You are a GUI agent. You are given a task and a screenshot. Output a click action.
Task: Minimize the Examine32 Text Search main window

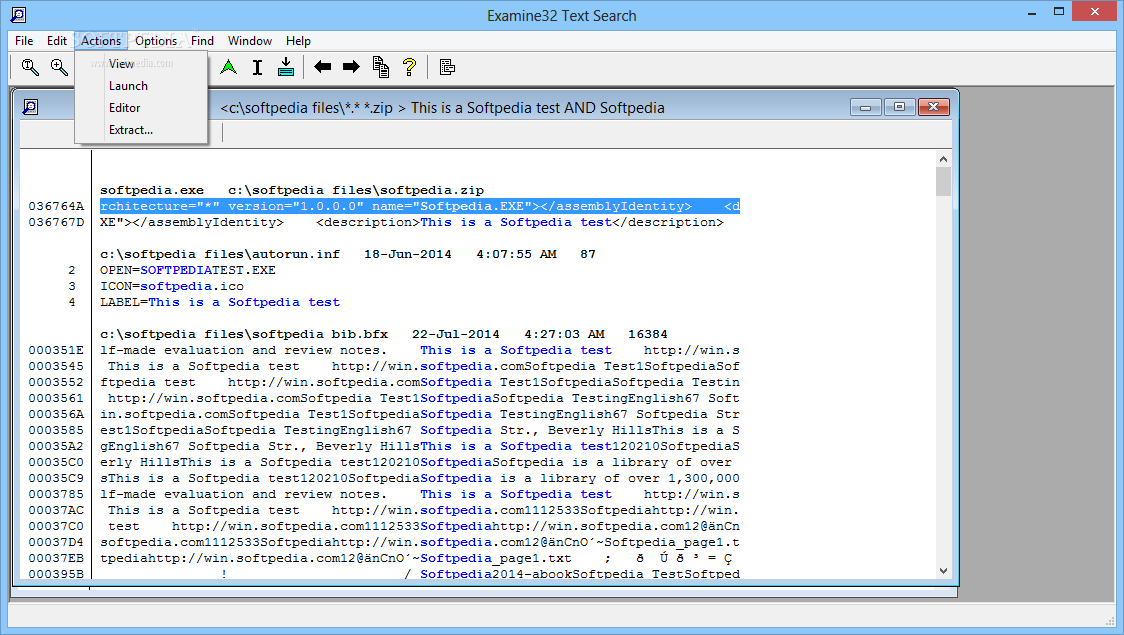[1032, 12]
